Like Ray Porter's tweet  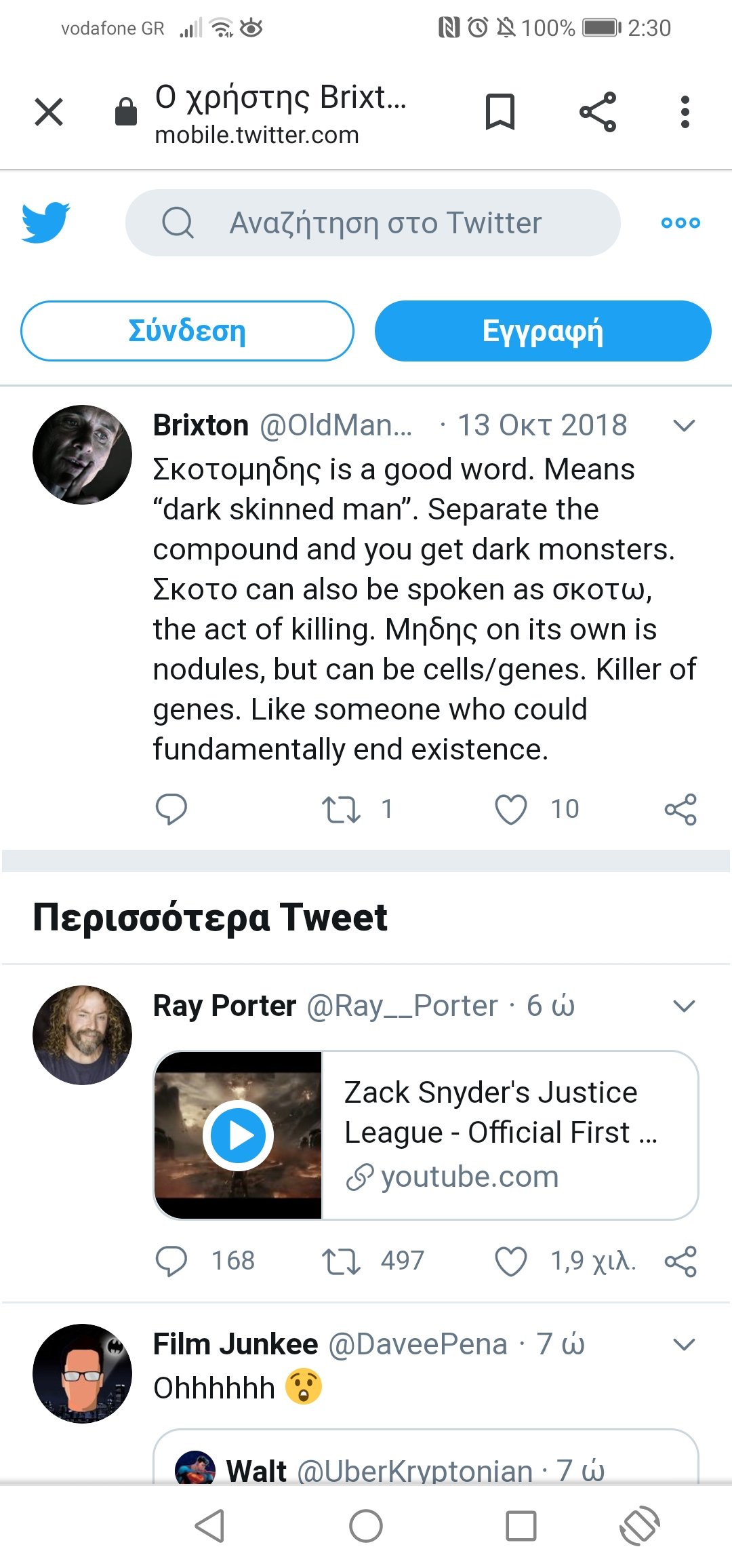click(x=511, y=1261)
